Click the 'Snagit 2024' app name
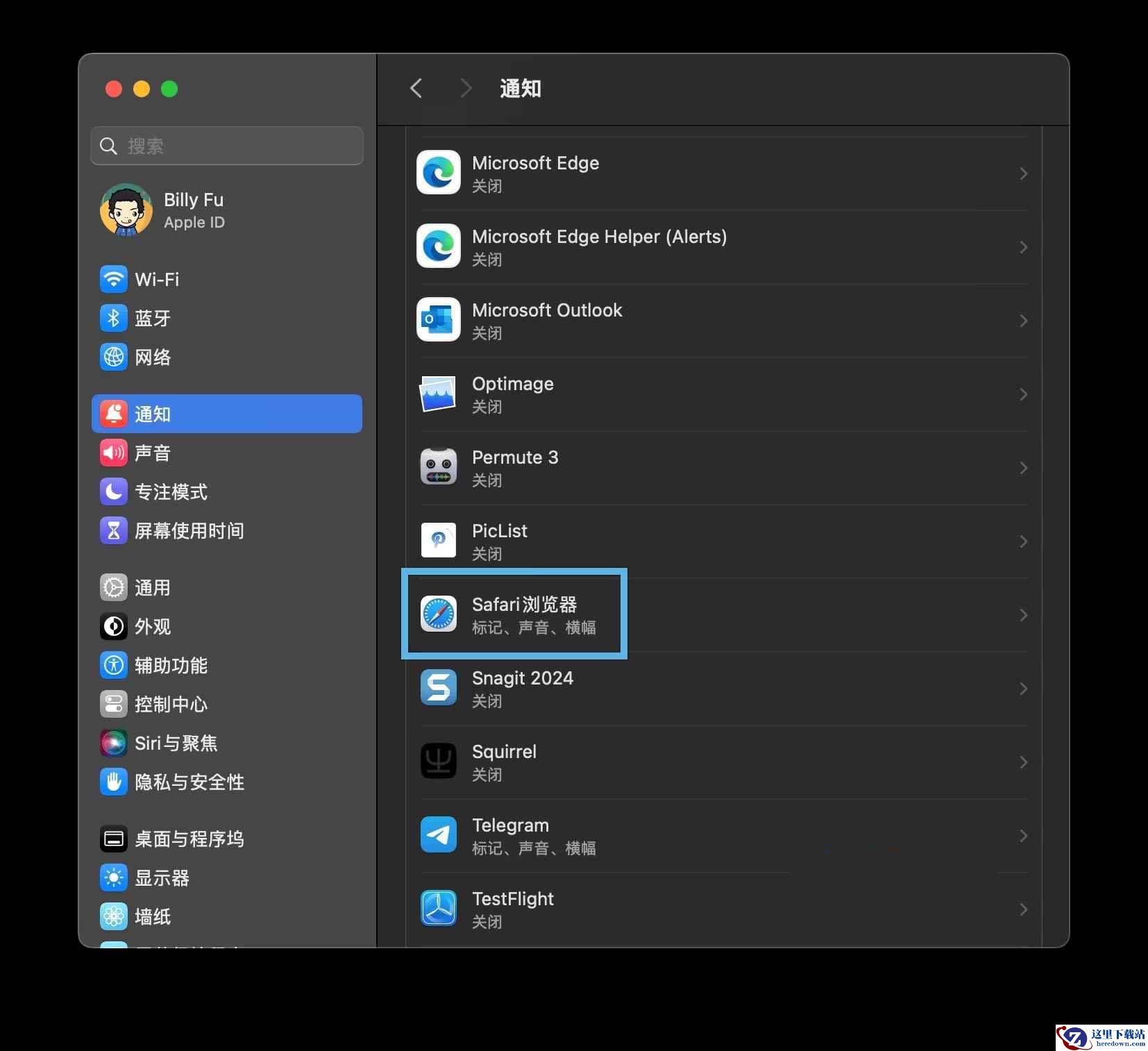The width and height of the screenshot is (1148, 1051). point(523,678)
